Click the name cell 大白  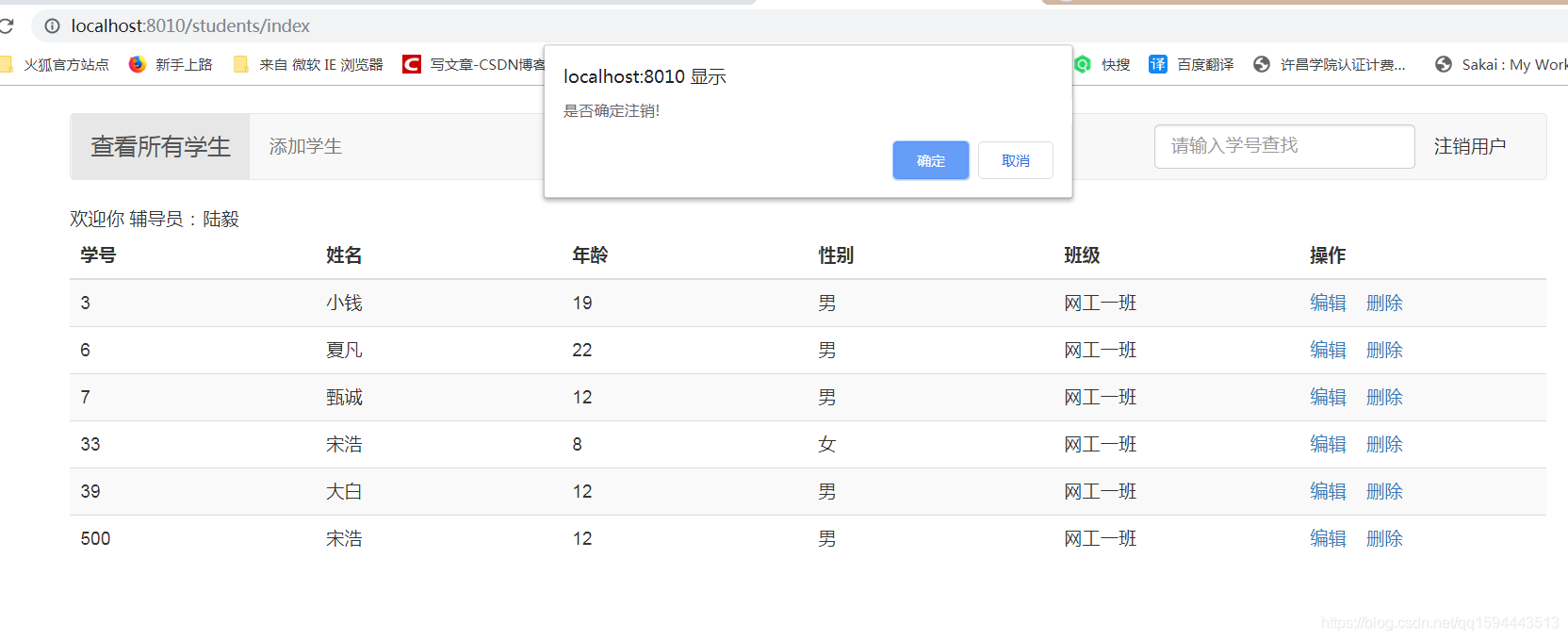[344, 491]
